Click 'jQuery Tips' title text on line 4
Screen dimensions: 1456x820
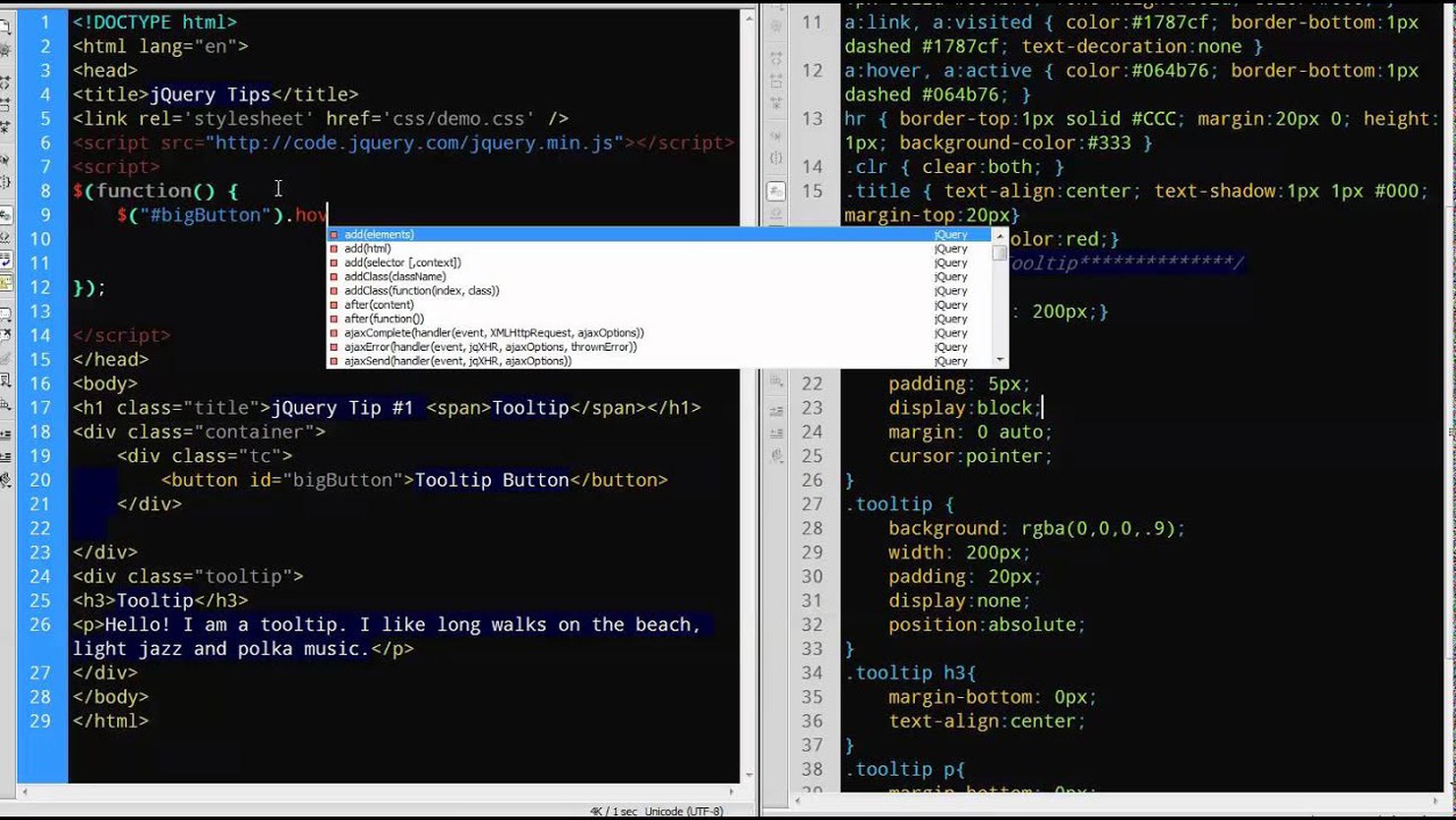pos(210,94)
